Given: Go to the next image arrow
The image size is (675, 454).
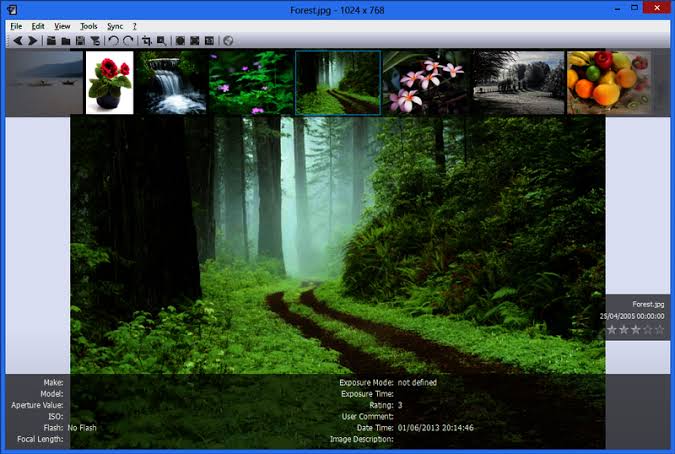Looking at the screenshot, I should point(32,41).
